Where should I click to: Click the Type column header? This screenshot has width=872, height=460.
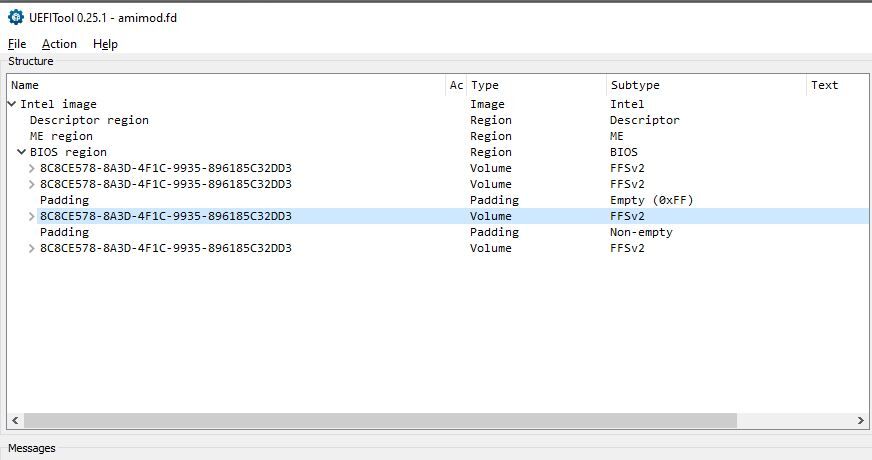point(537,85)
